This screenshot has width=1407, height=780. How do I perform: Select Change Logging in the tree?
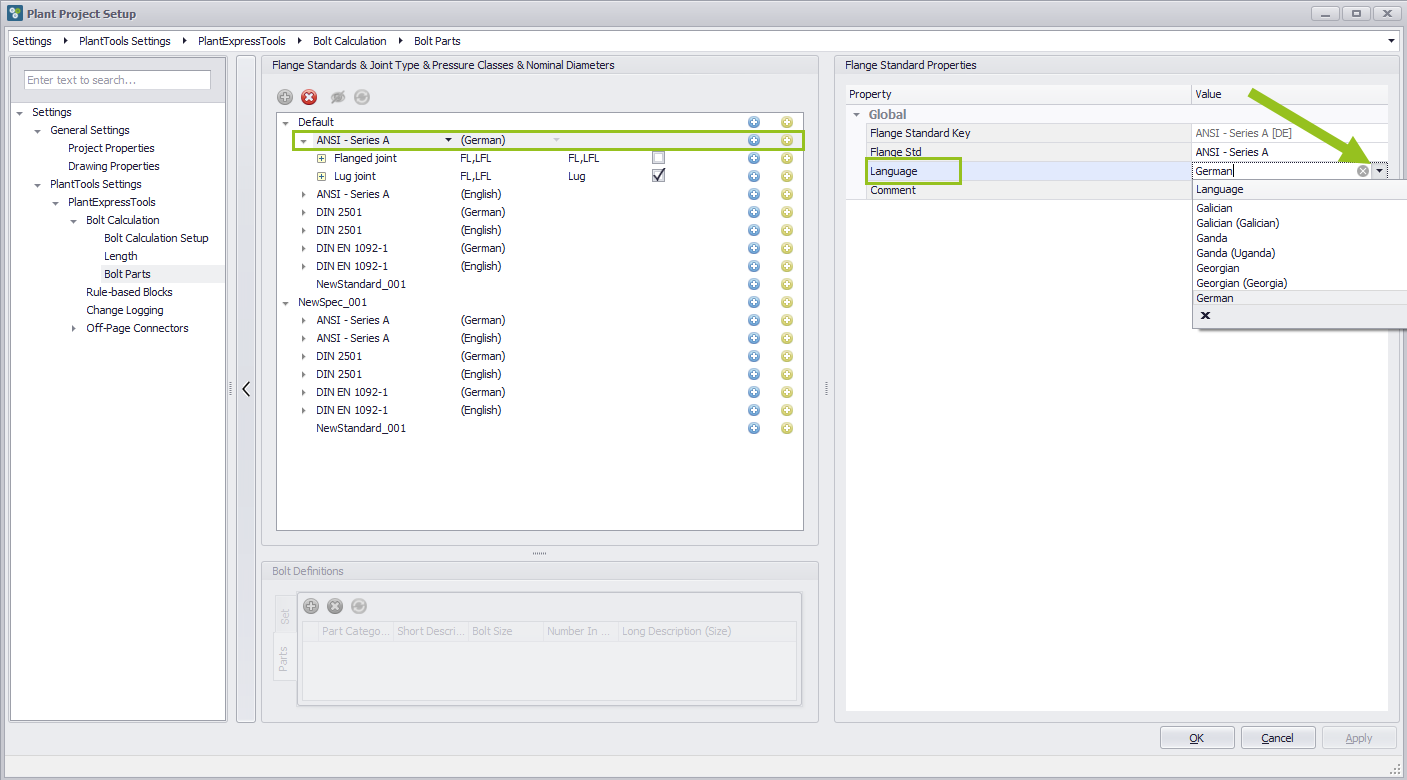tap(125, 310)
